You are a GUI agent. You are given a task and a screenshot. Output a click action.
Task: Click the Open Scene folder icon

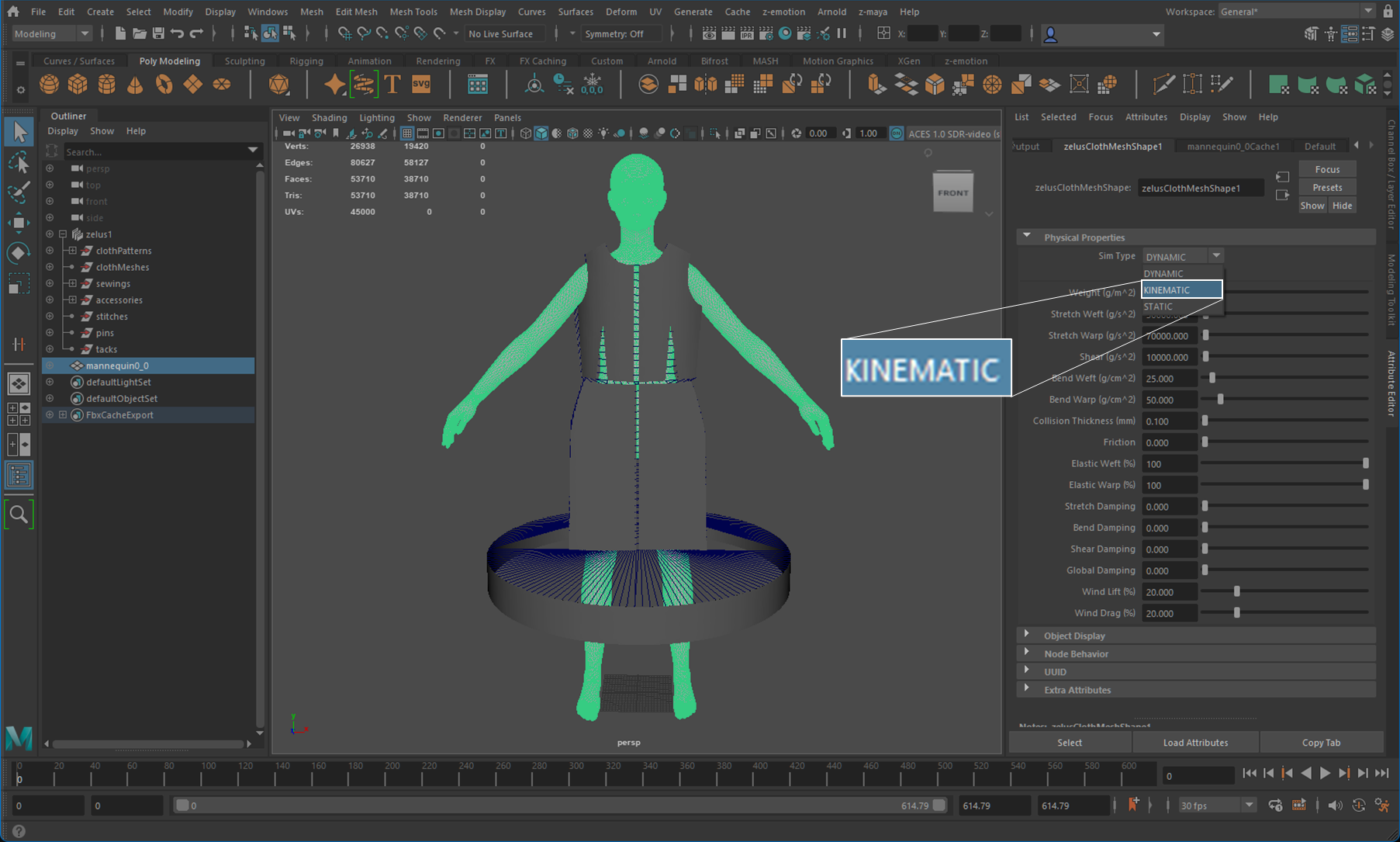pos(140,33)
